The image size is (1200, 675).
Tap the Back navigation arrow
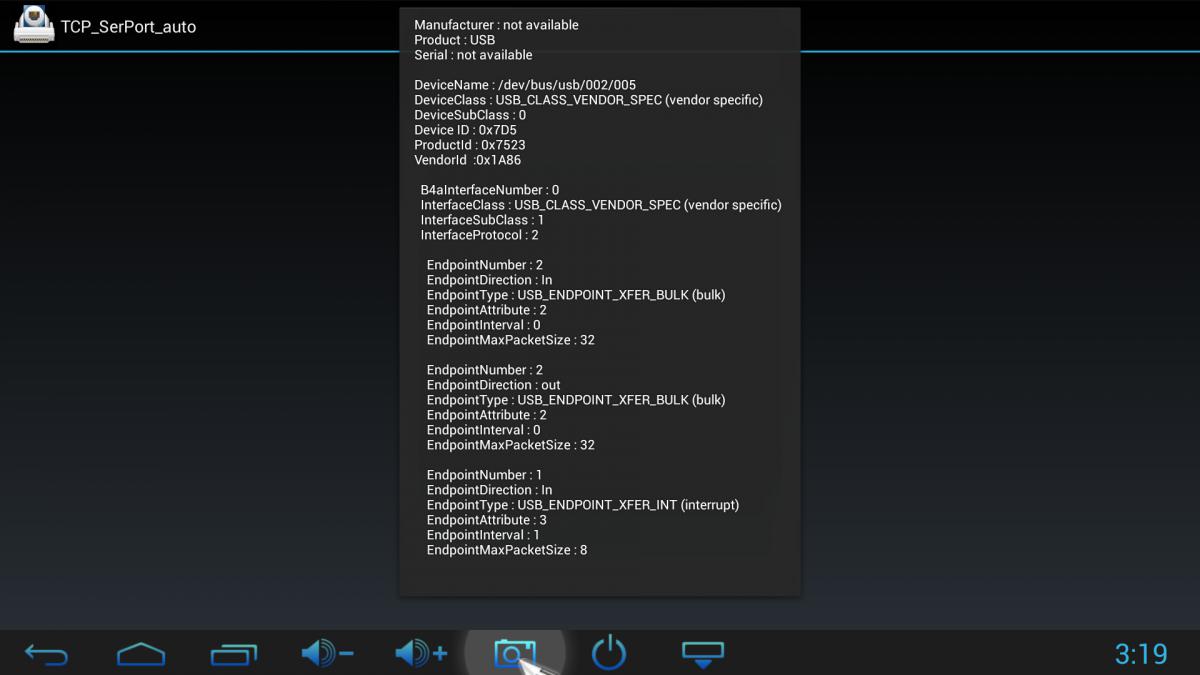pos(46,654)
